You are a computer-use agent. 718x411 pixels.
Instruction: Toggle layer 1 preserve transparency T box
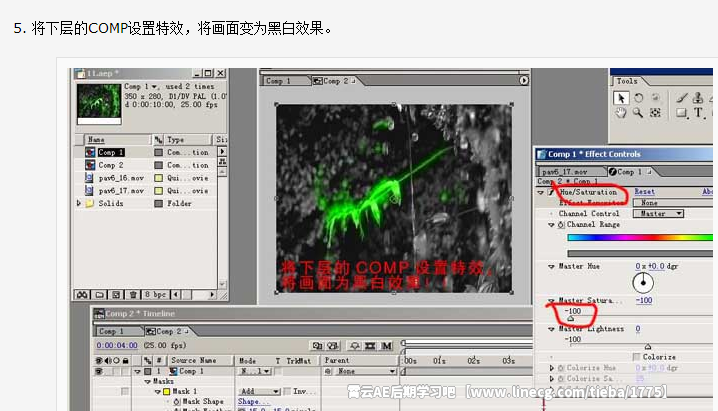point(278,371)
